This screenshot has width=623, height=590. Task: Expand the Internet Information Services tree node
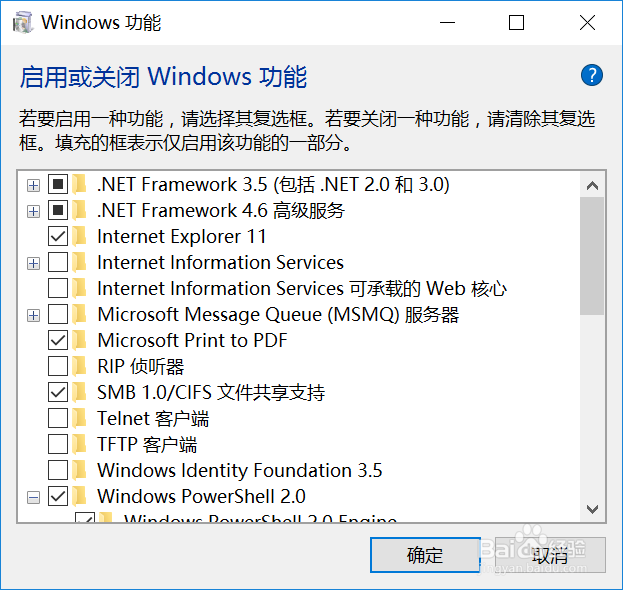click(x=33, y=263)
